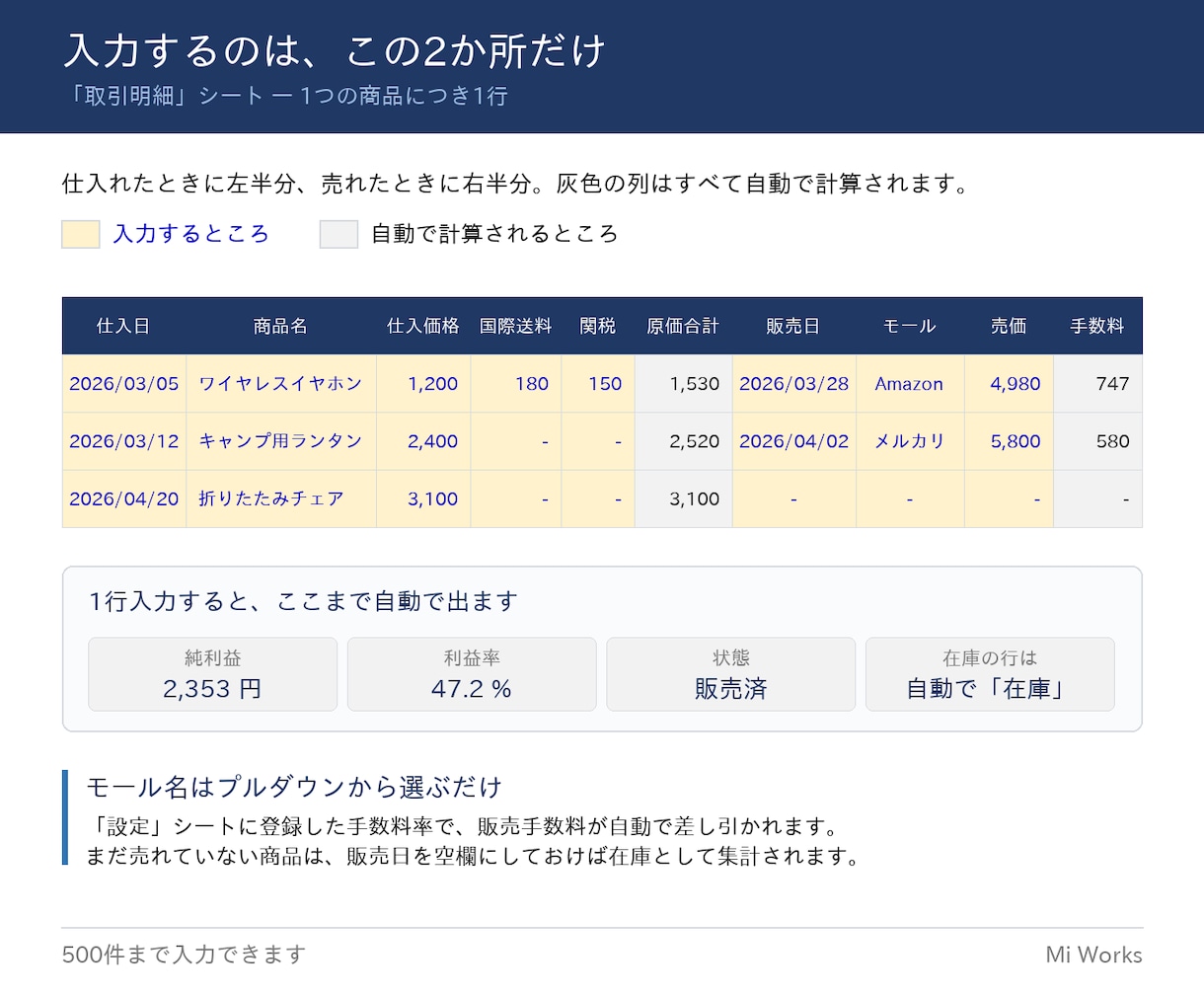
Task: Click the heading 入力するのは、この2か所だけ
Action: (335, 51)
